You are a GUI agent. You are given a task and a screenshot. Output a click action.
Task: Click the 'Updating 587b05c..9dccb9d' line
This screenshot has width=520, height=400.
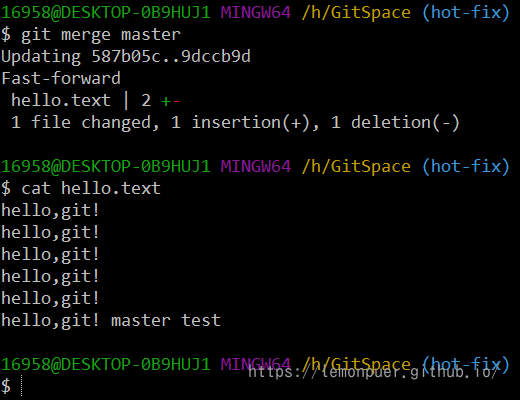coord(126,57)
